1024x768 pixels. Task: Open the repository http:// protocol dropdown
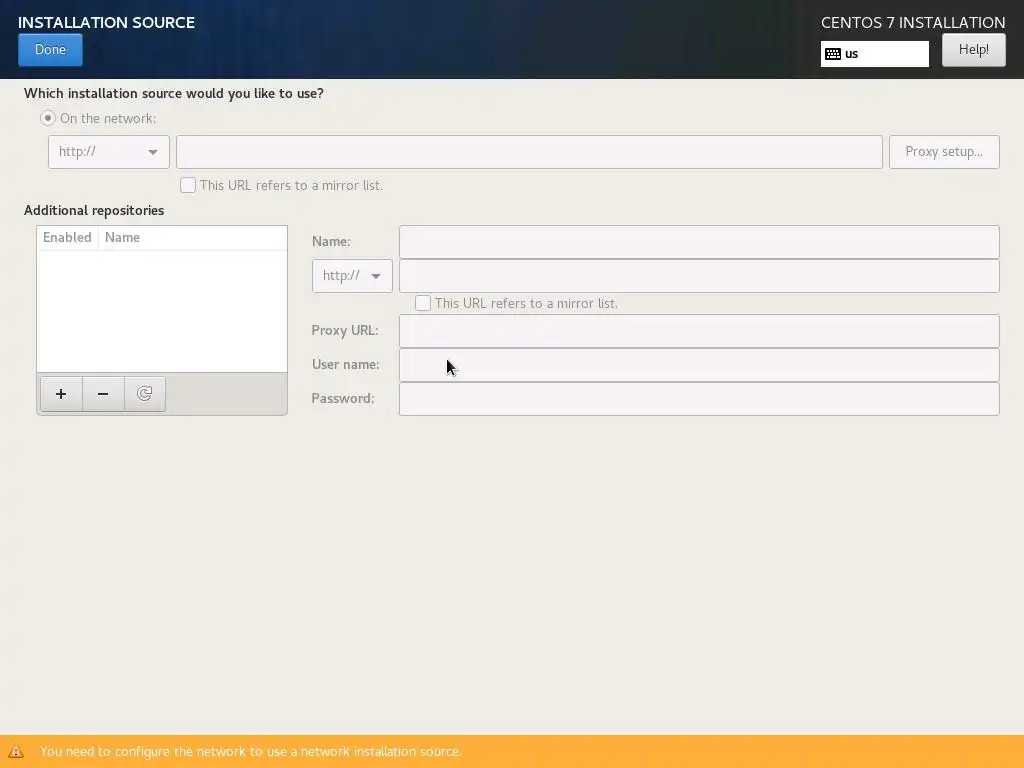[x=352, y=276]
